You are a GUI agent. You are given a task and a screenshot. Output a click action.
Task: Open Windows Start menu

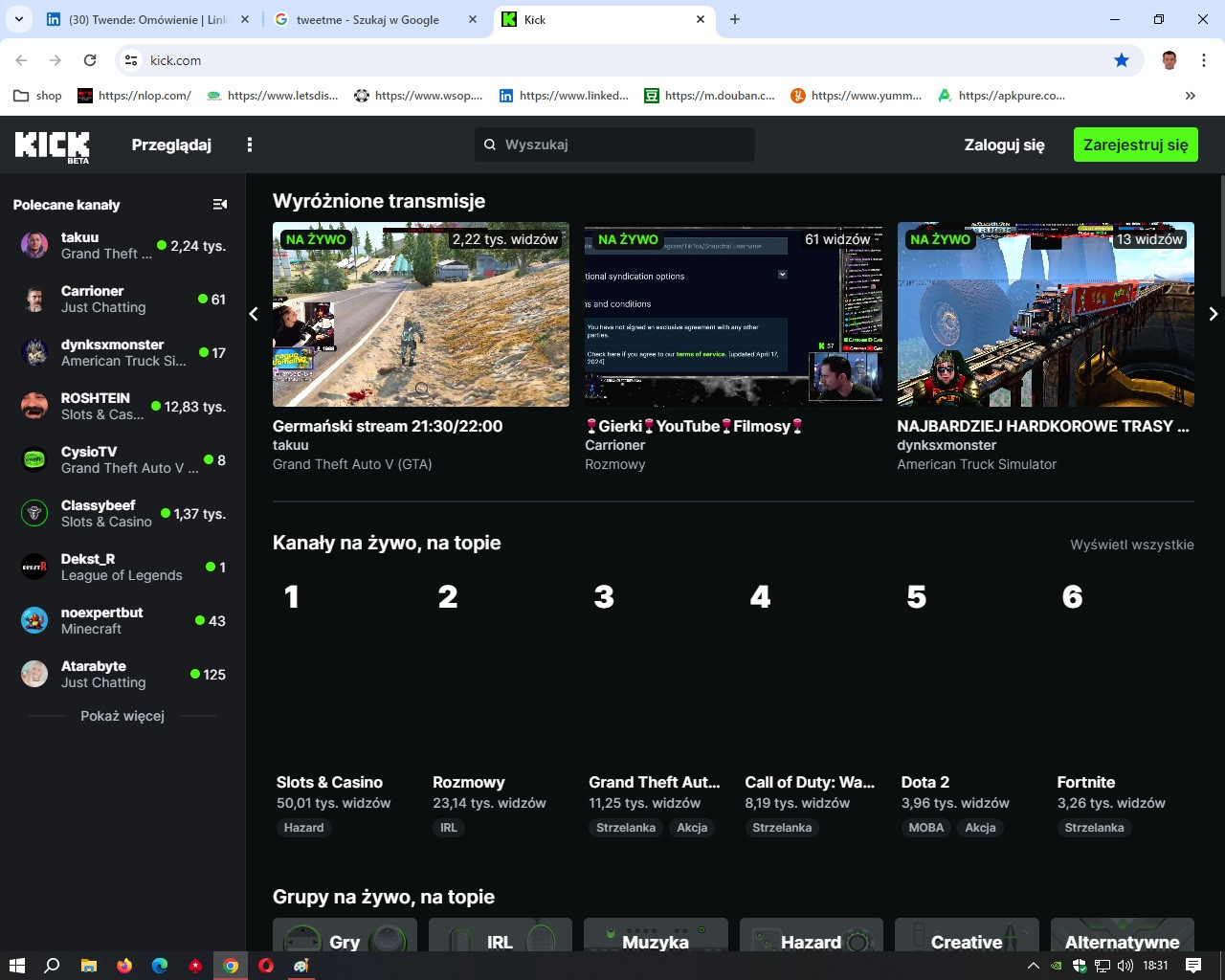click(x=16, y=966)
